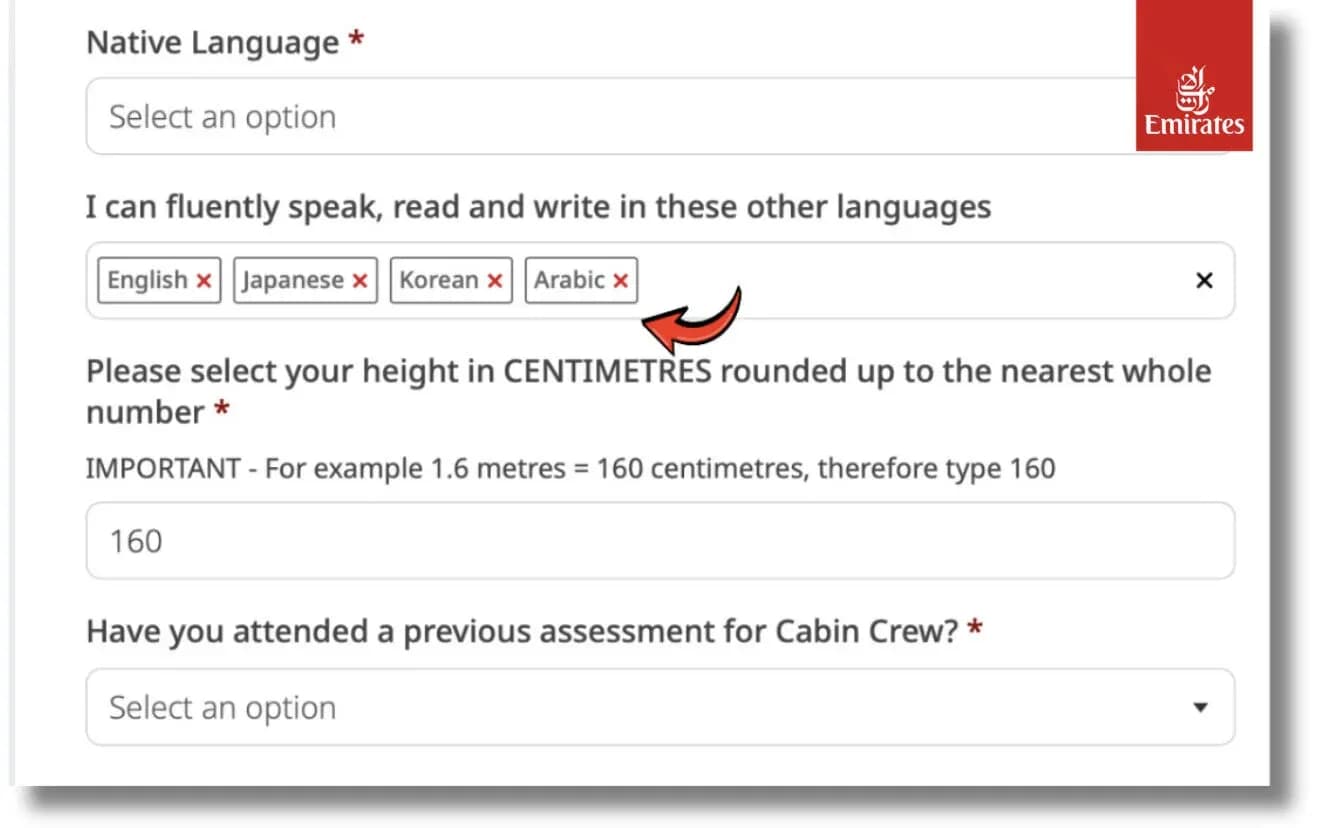Image resolution: width=1334 pixels, height=828 pixels.
Task: Click the English tag label
Action: (147, 281)
